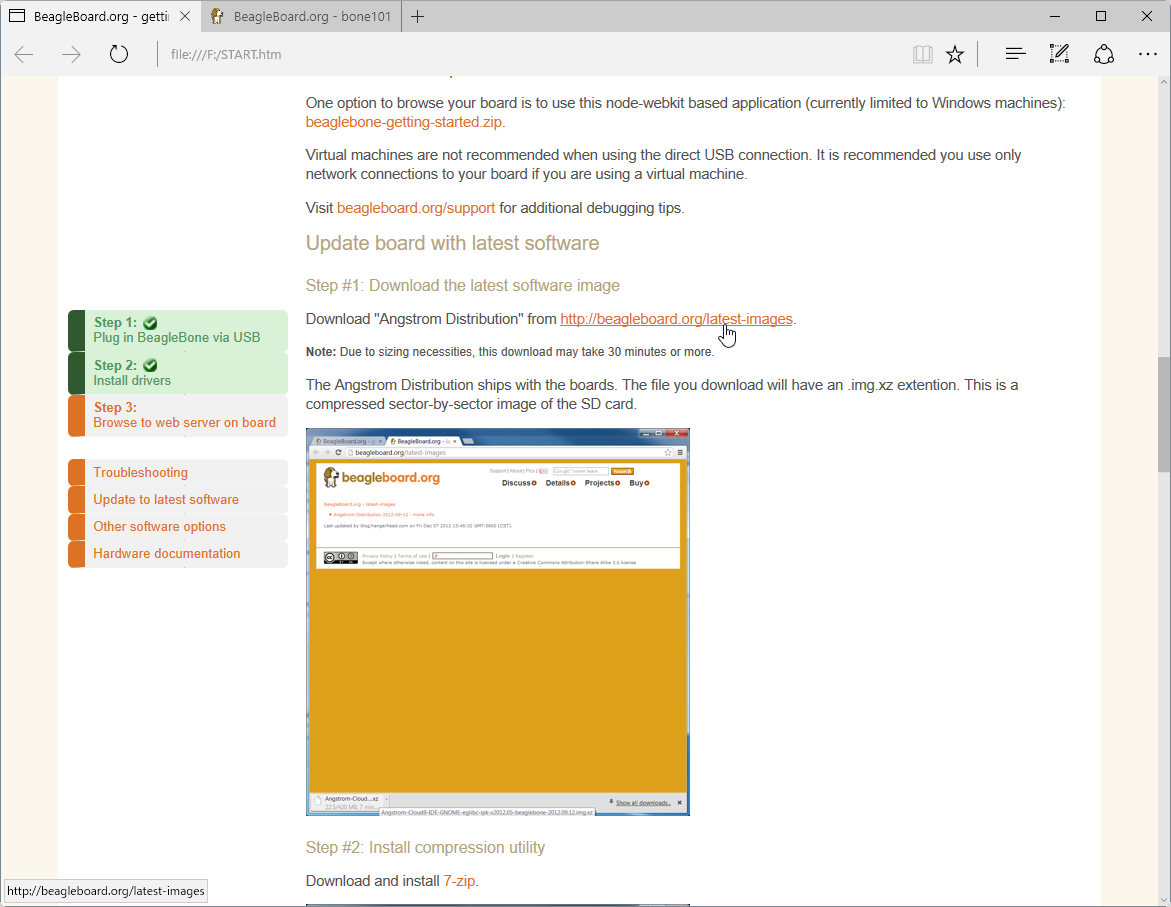
Task: Click the scrollbar up arrow
Action: pyautogui.click(x=1164, y=81)
